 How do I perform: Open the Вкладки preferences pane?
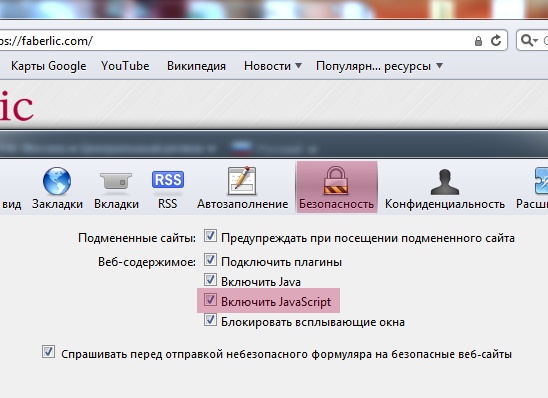coord(116,189)
